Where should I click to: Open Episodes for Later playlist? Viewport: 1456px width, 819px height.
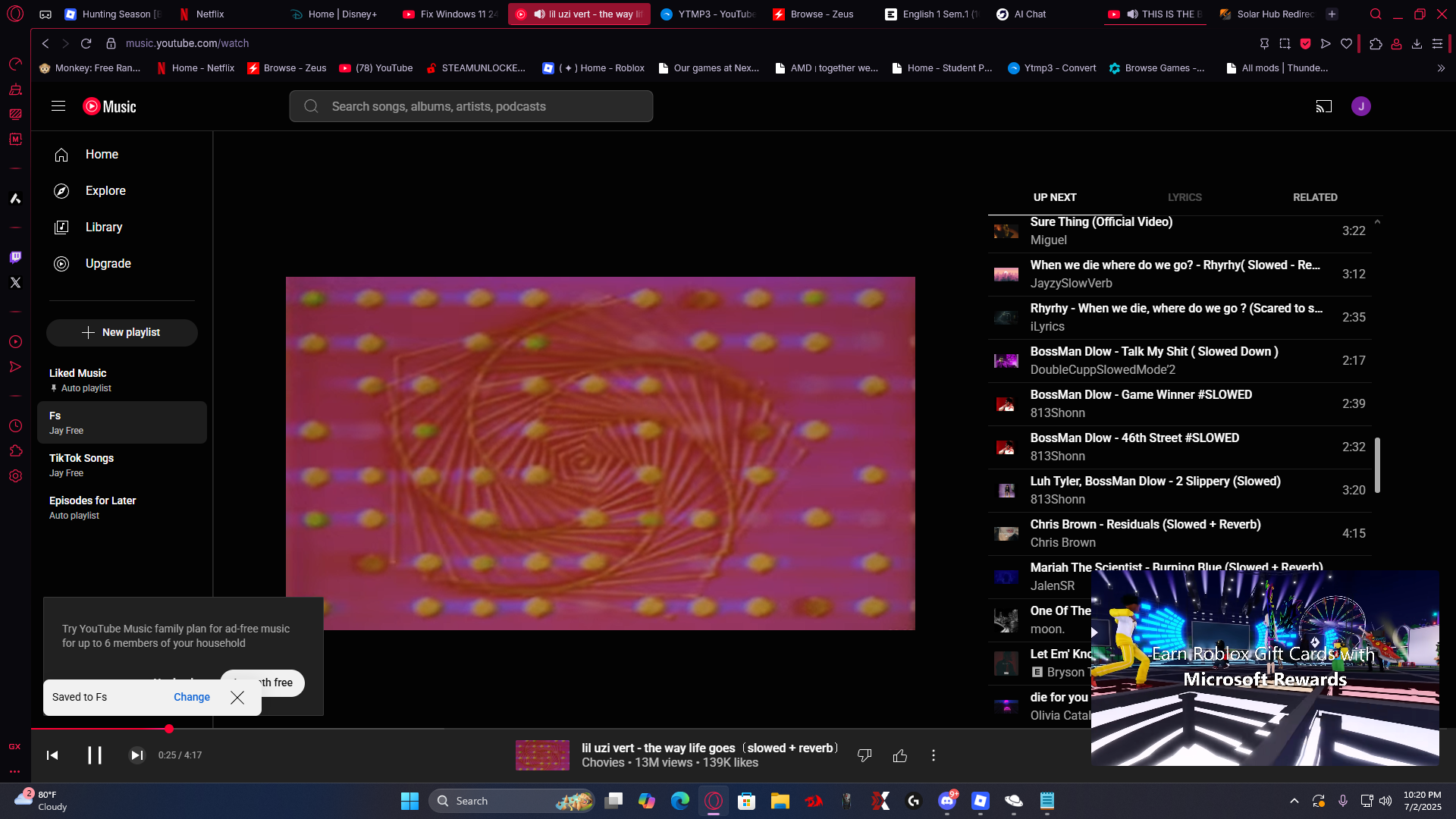click(x=122, y=507)
